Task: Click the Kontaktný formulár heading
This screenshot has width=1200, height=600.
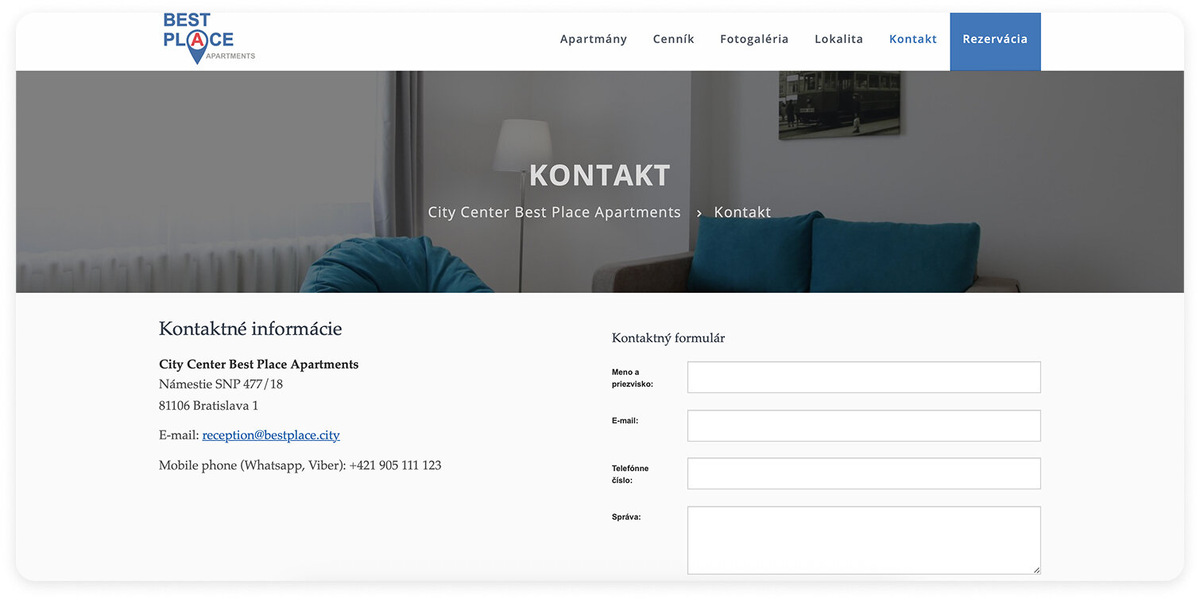Action: [x=668, y=338]
